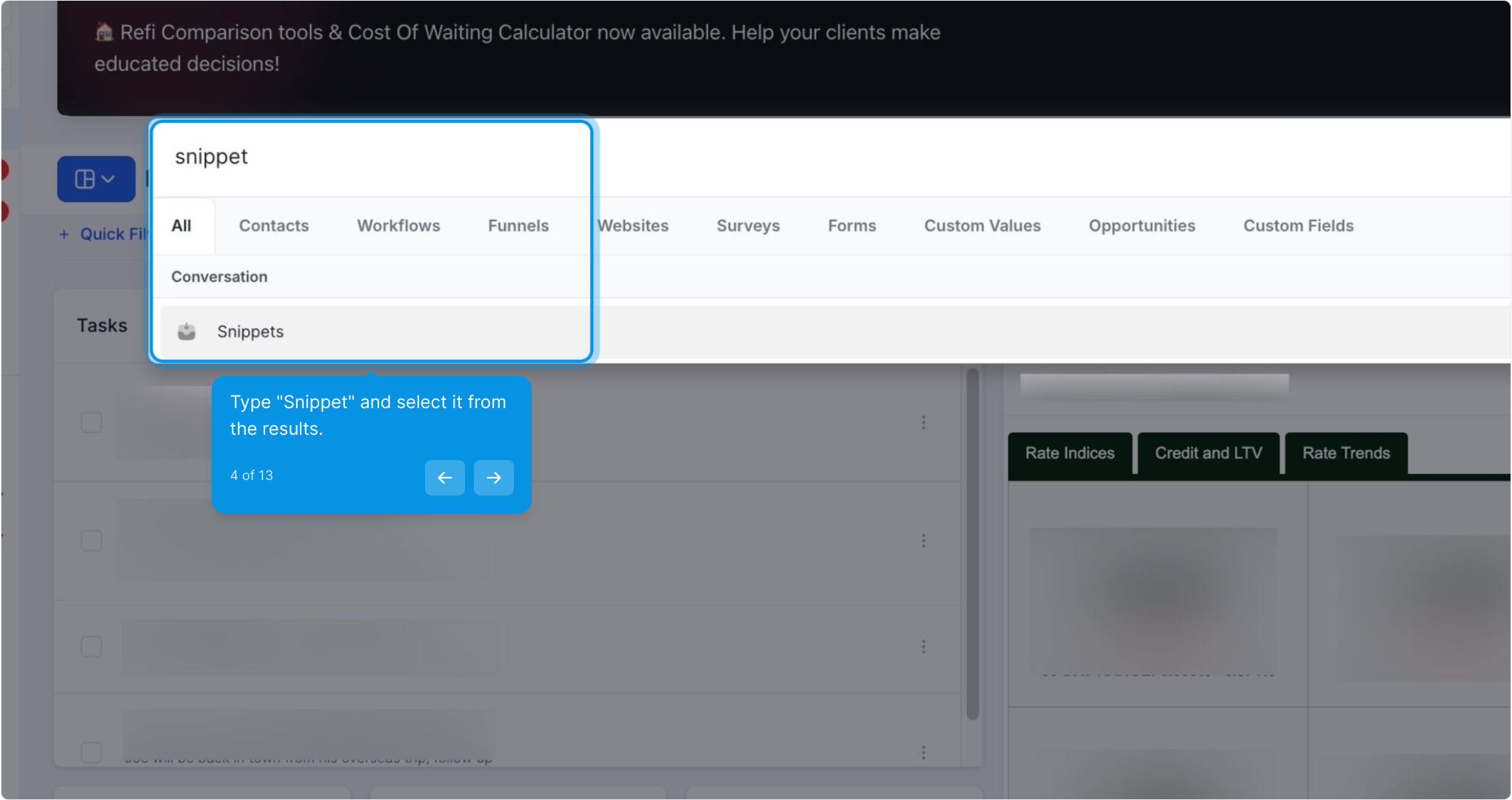Open first task's three-dot menu
Viewport: 1512px width, 800px height.
click(923, 422)
